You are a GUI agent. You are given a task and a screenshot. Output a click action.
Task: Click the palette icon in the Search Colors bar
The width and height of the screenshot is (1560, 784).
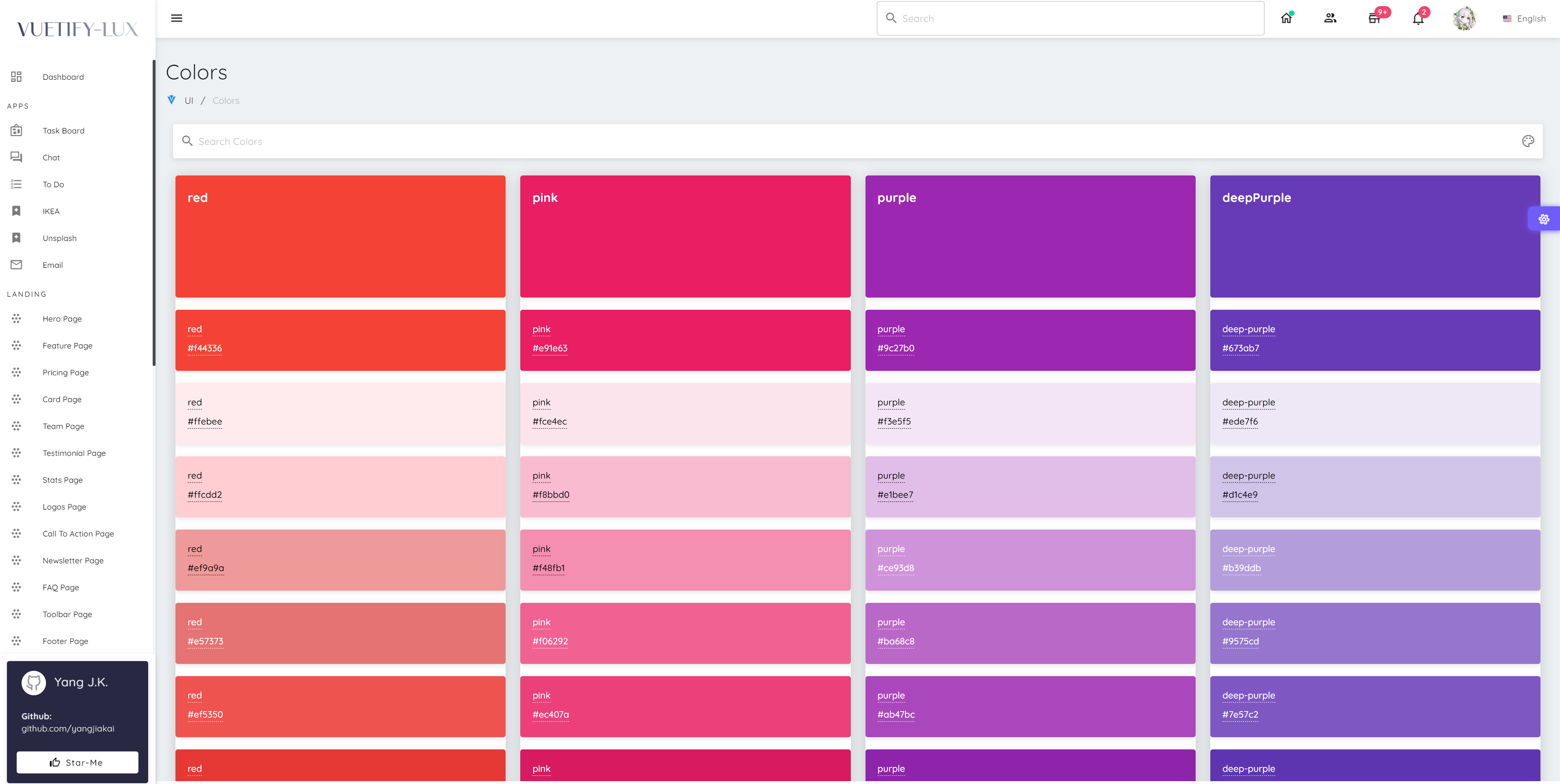[1529, 141]
